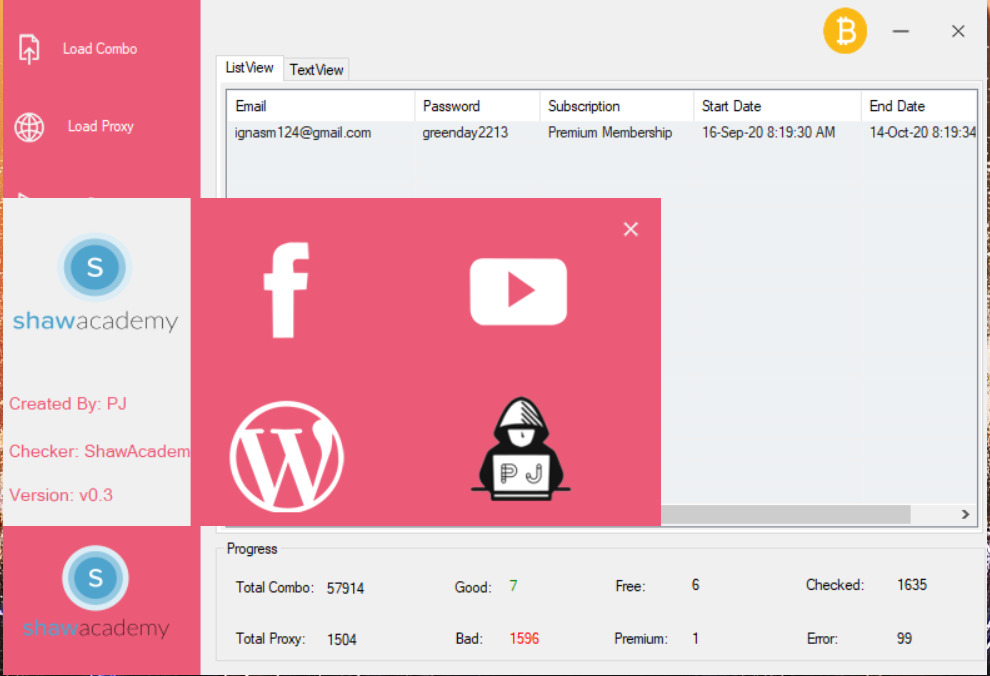Switch to the TextView tab

point(316,69)
